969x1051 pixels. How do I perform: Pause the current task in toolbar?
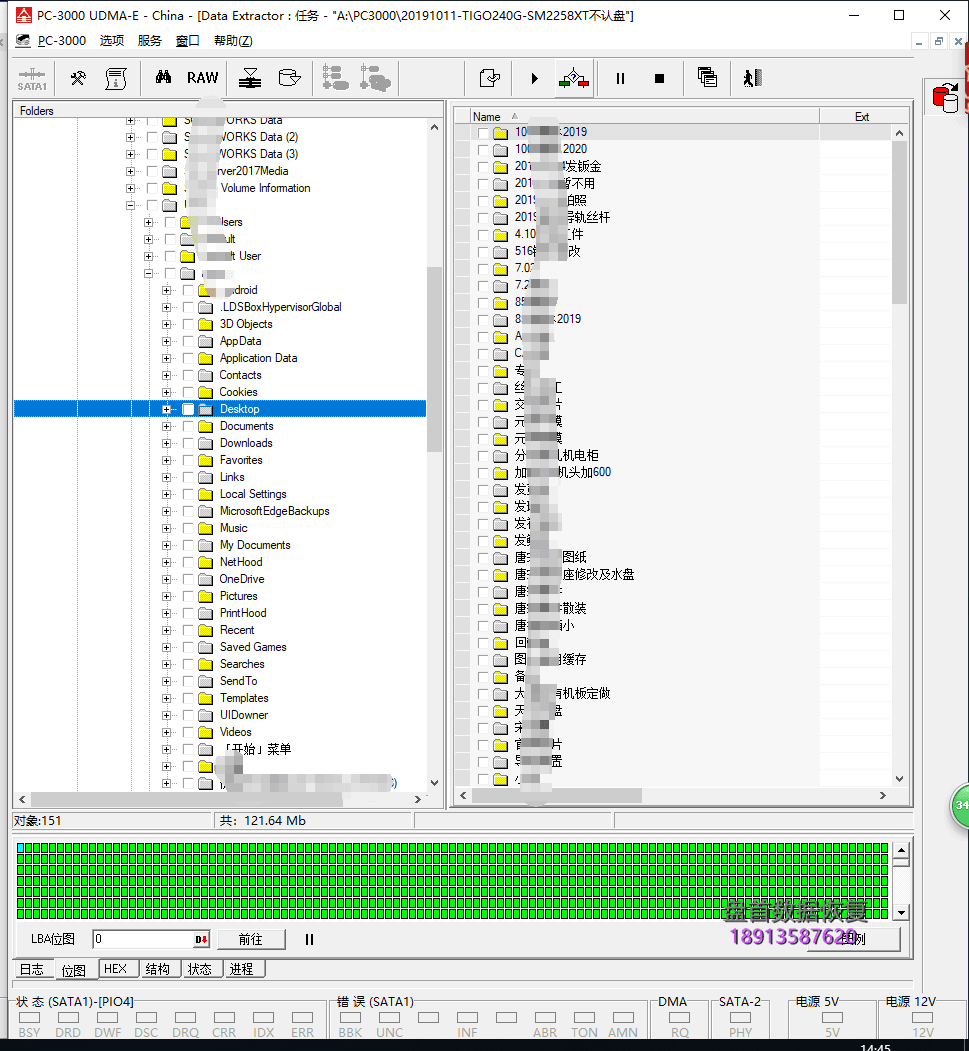(620, 78)
